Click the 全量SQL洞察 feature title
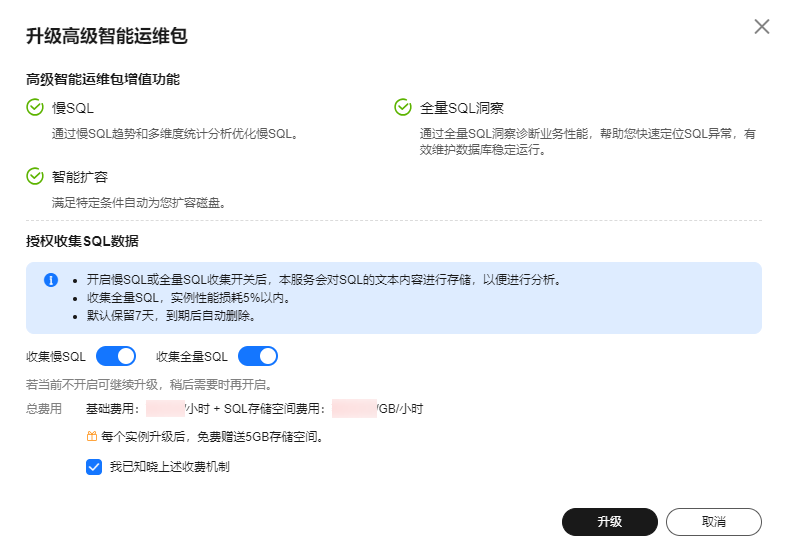Screen dimensions: 789x558 (x=461, y=108)
